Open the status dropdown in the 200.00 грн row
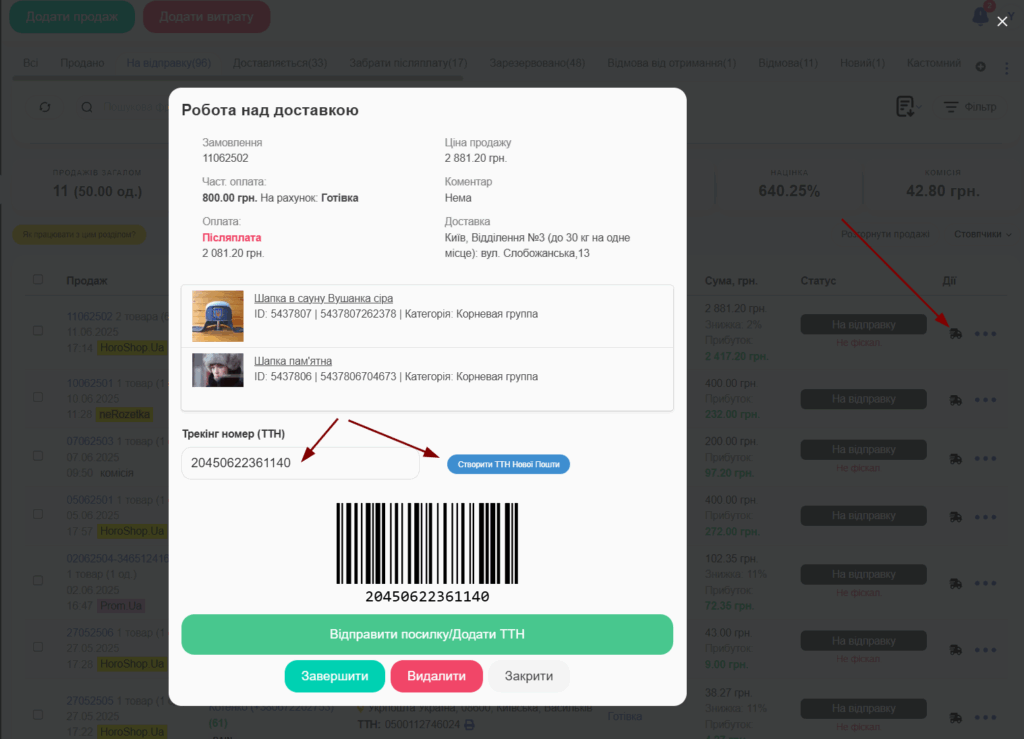Viewport: 1024px width, 739px height. coord(863,449)
